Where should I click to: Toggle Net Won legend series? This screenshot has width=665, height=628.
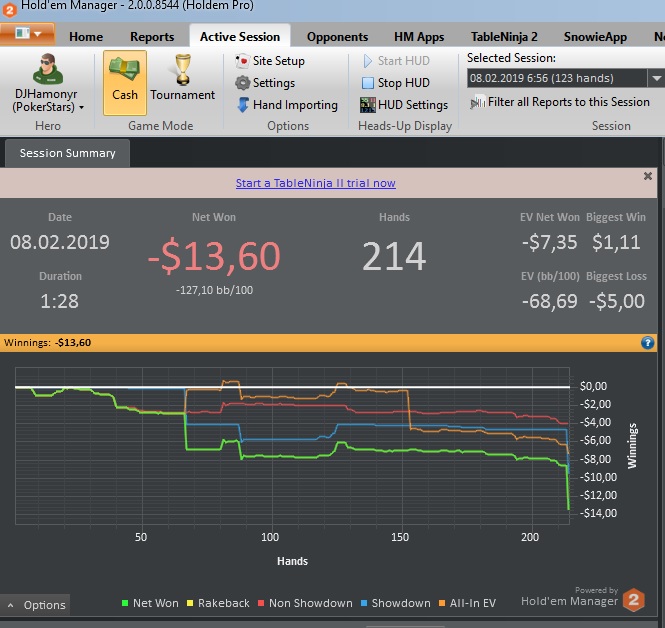[150, 603]
